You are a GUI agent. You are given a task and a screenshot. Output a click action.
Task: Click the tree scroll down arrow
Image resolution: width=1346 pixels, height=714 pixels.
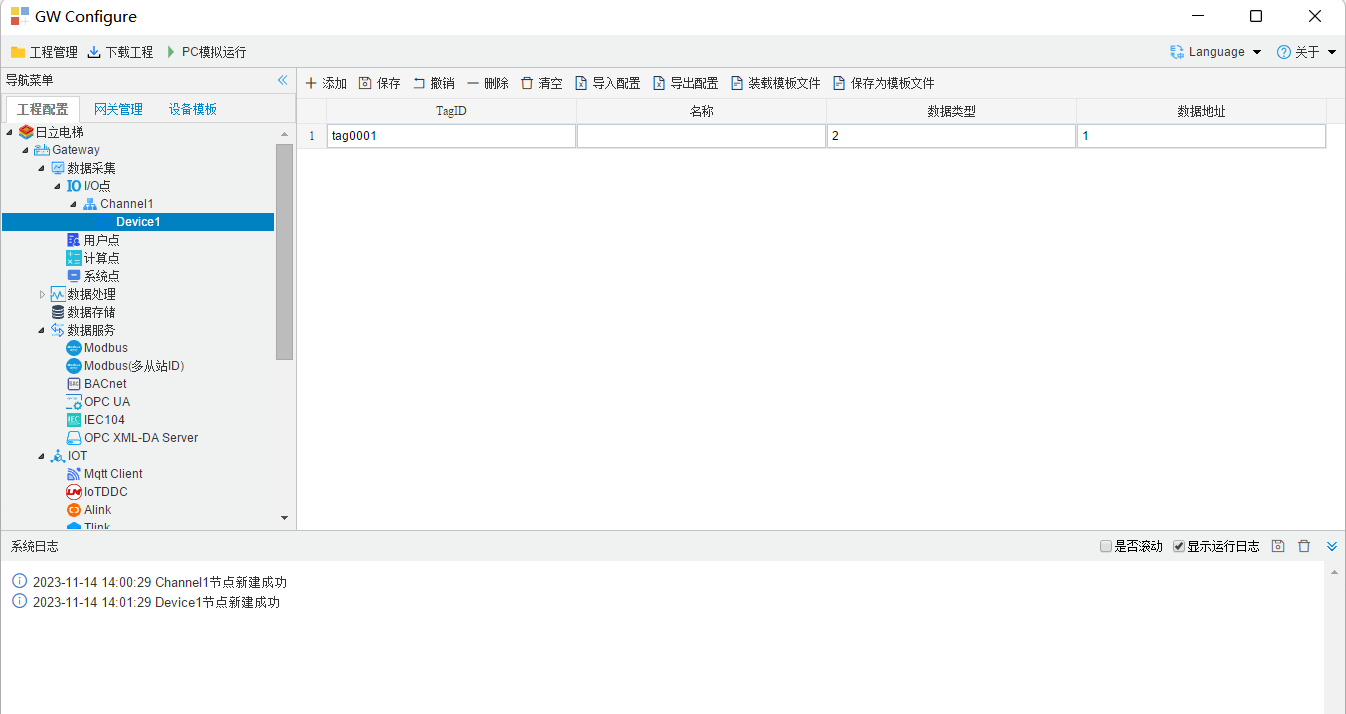[x=284, y=518]
